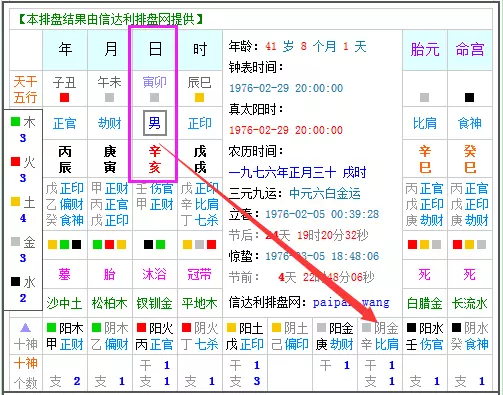Click the 子丑 cell in the year column
This screenshot has height=395, width=503.
[65, 82]
